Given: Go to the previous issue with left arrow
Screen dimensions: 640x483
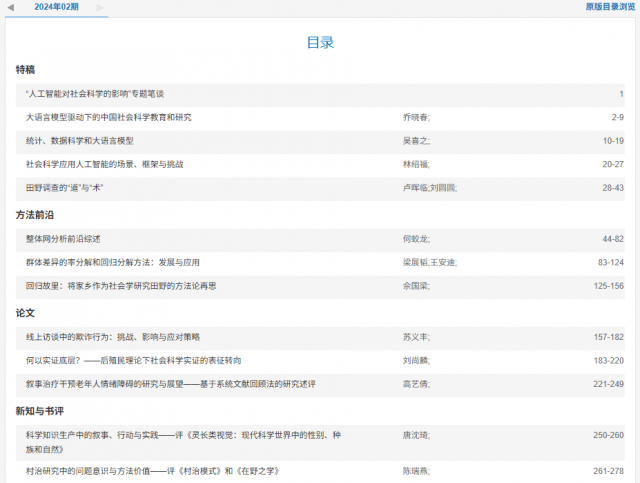Looking at the screenshot, I should (10, 7).
